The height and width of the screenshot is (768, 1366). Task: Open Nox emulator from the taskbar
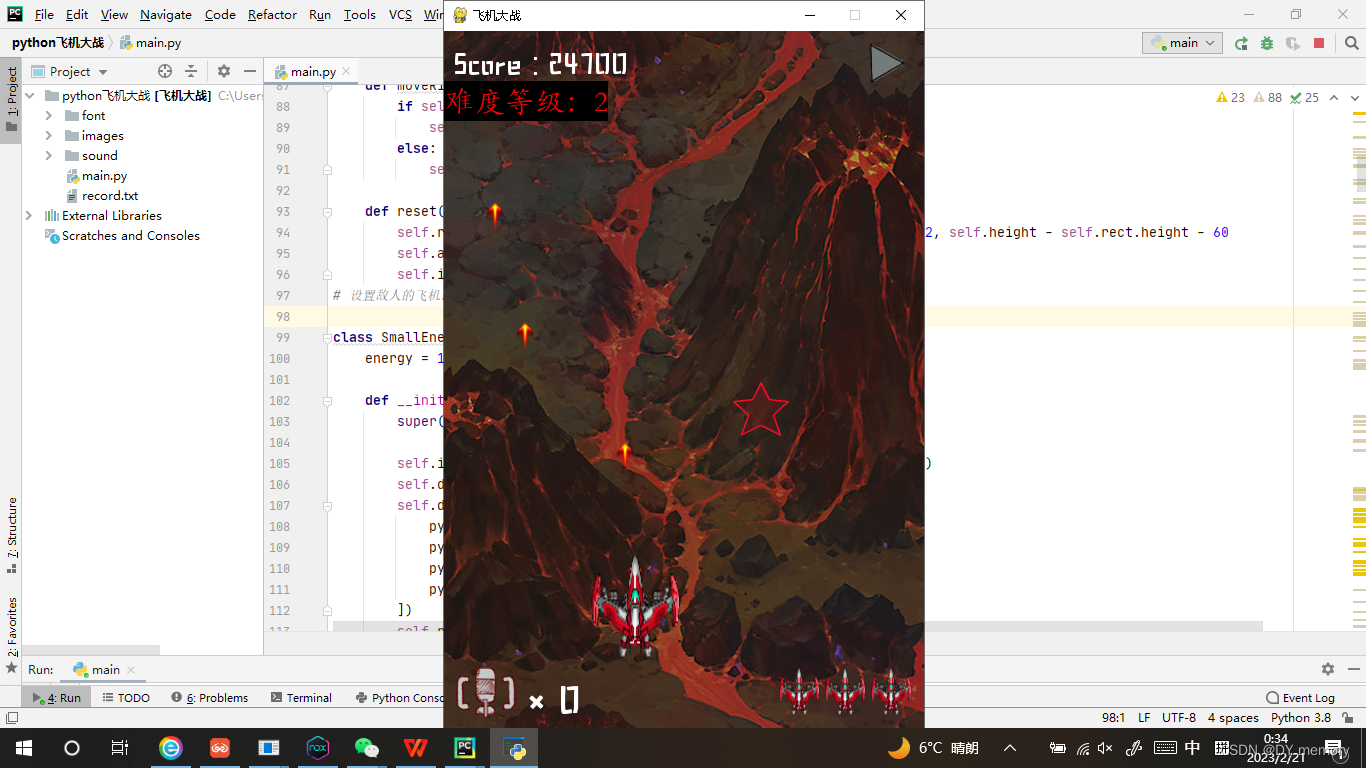[x=318, y=747]
